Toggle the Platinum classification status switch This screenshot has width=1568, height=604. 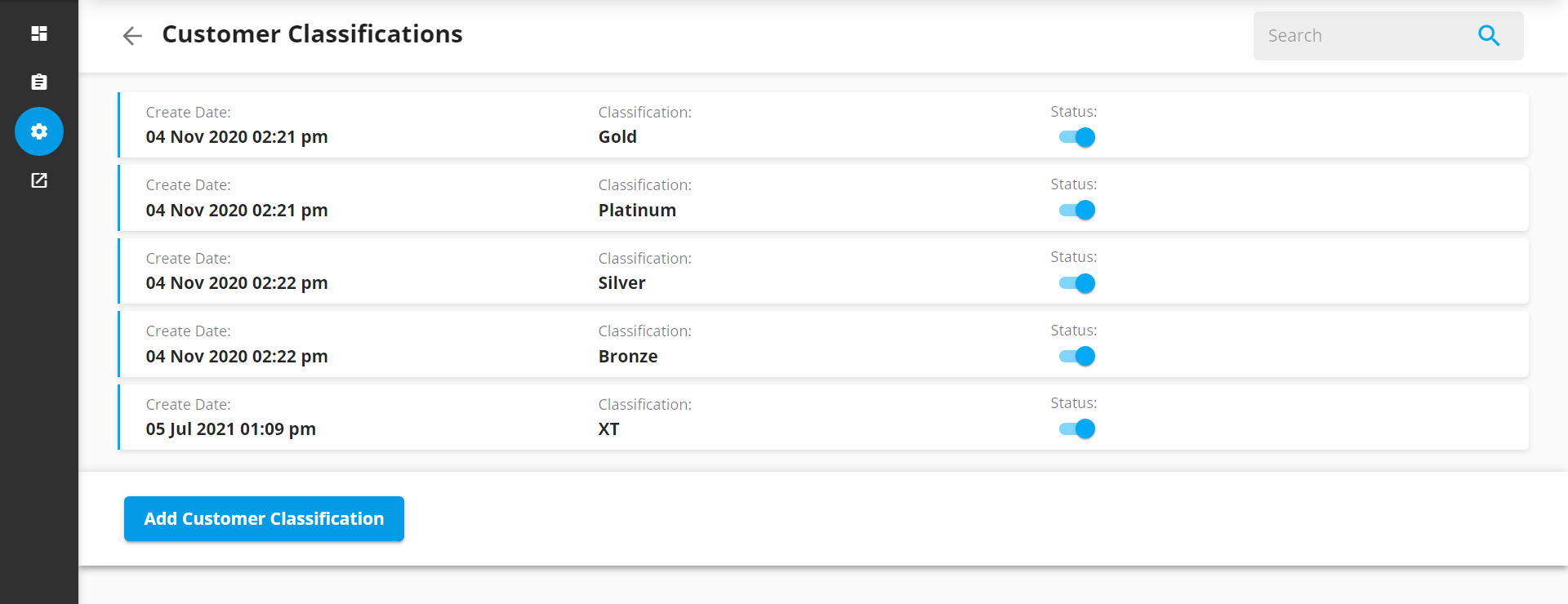click(x=1076, y=210)
